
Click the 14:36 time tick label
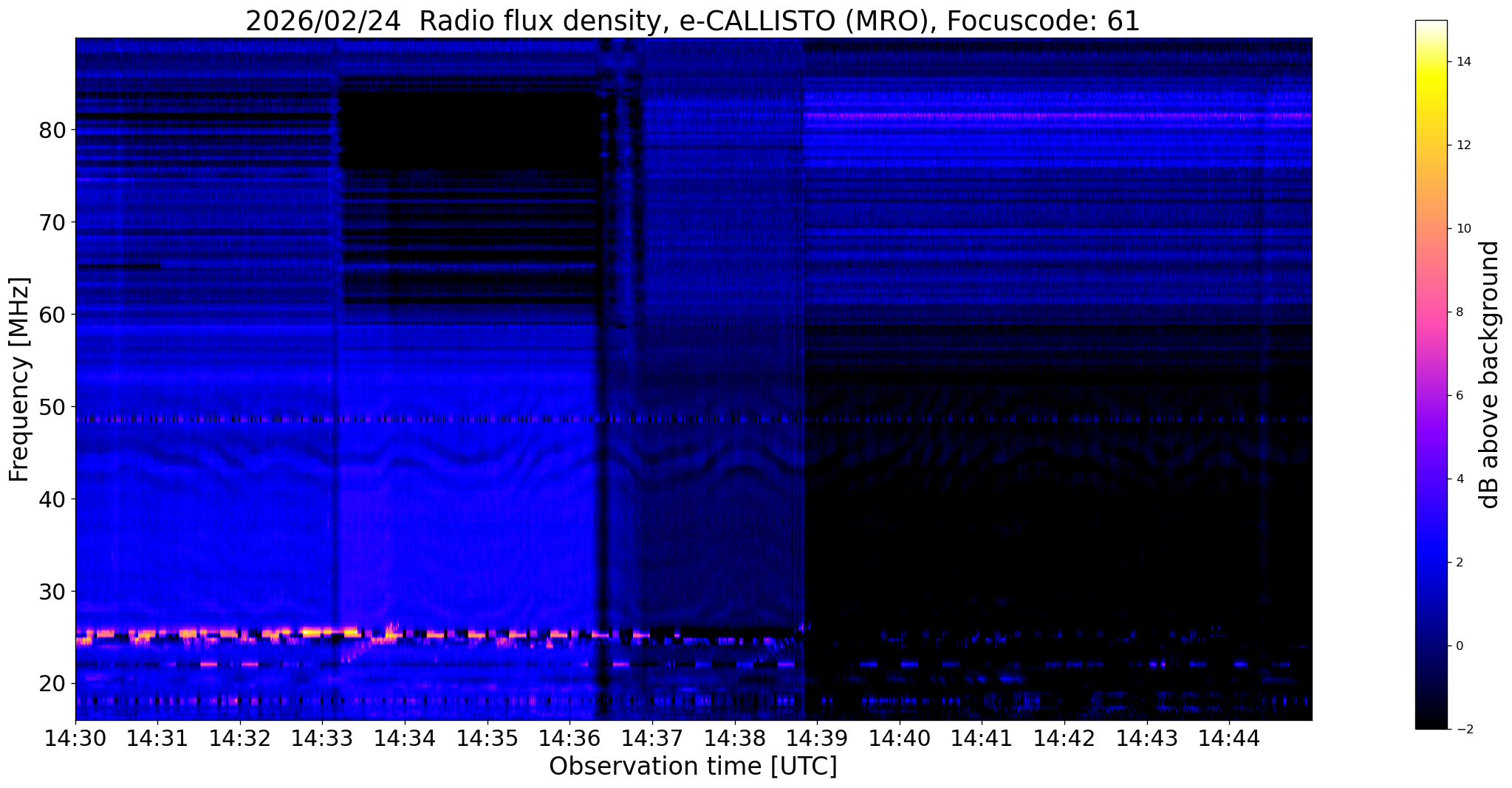point(569,737)
